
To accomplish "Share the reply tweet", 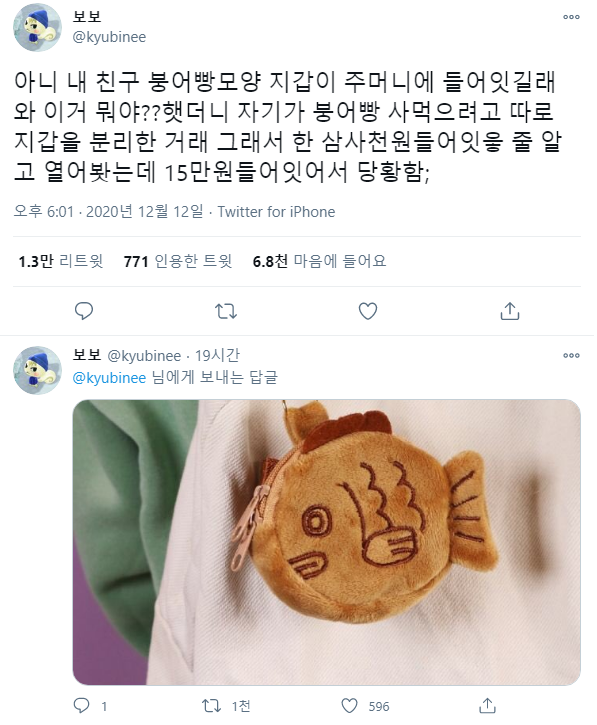I will [x=487, y=706].
